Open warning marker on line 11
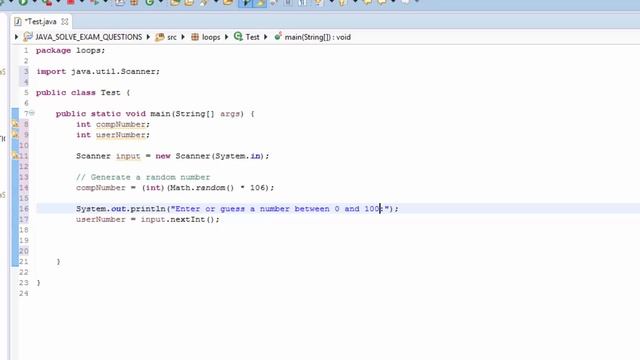640x360 pixels. (15, 156)
